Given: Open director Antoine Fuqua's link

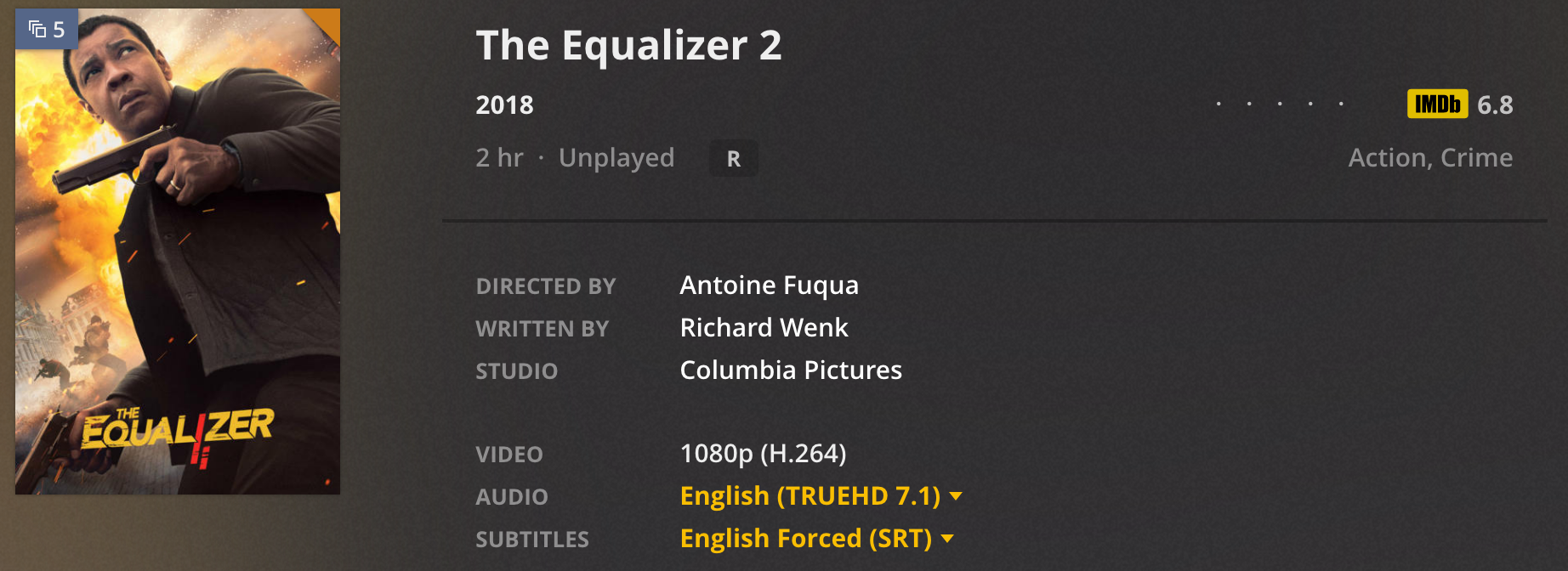Looking at the screenshot, I should [x=769, y=285].
